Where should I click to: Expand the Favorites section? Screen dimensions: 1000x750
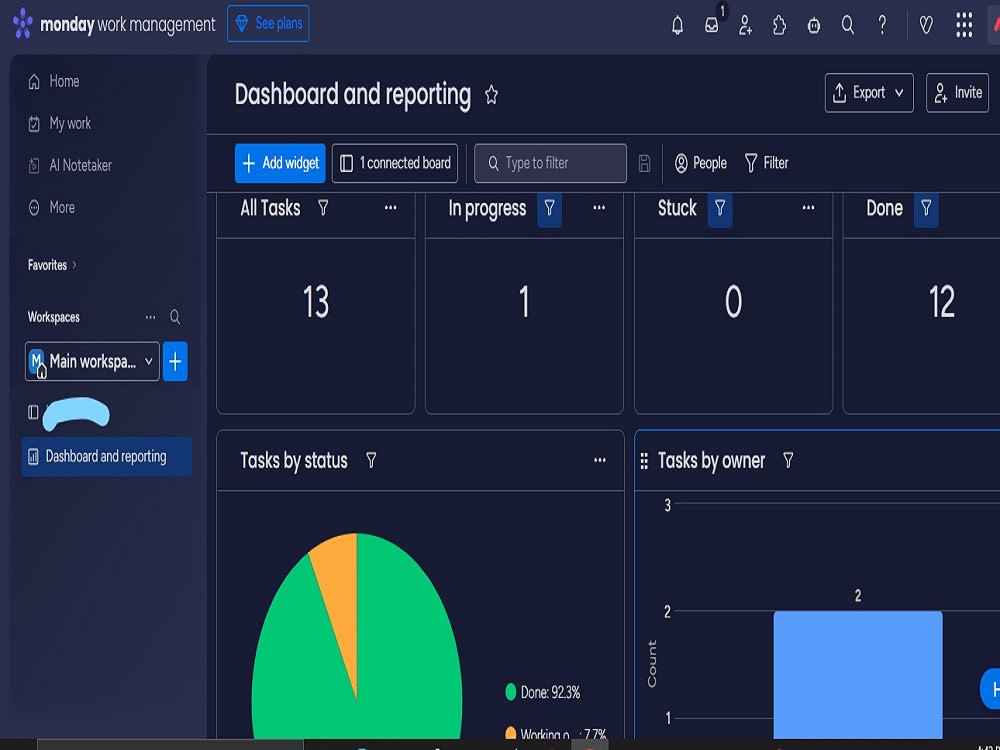point(52,265)
